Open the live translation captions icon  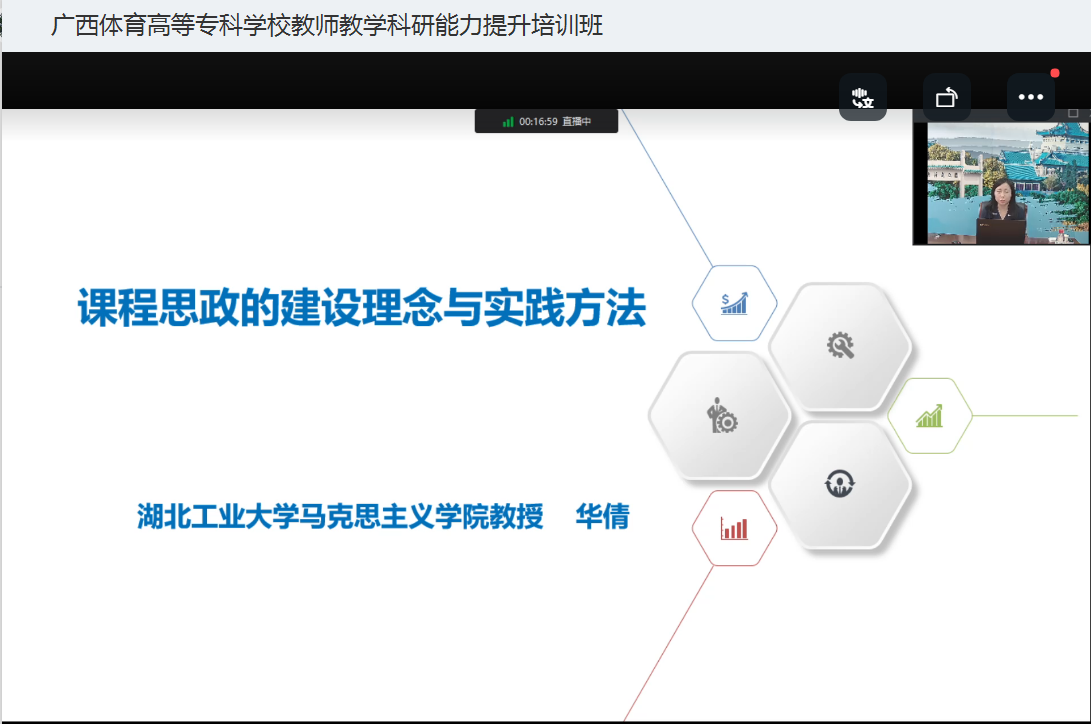[x=862, y=98]
